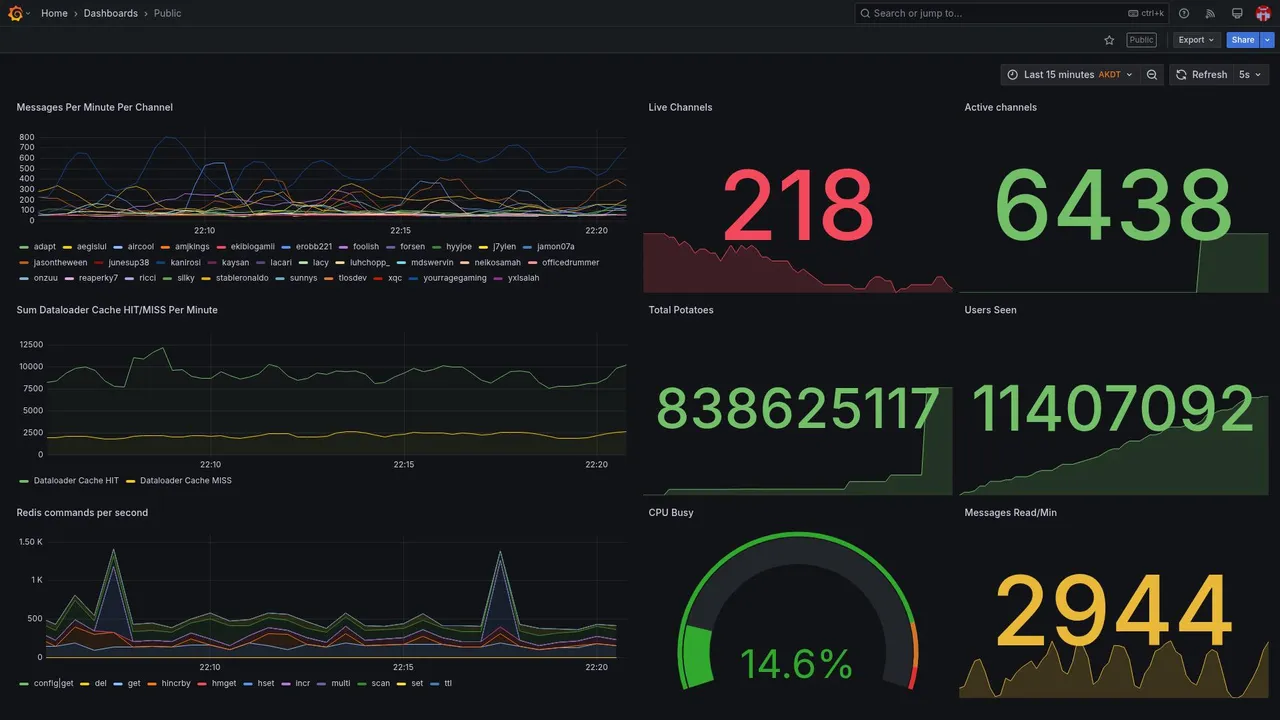Image resolution: width=1280 pixels, height=720 pixels.
Task: Click the adapt legend color swatch
Action: click(23, 246)
